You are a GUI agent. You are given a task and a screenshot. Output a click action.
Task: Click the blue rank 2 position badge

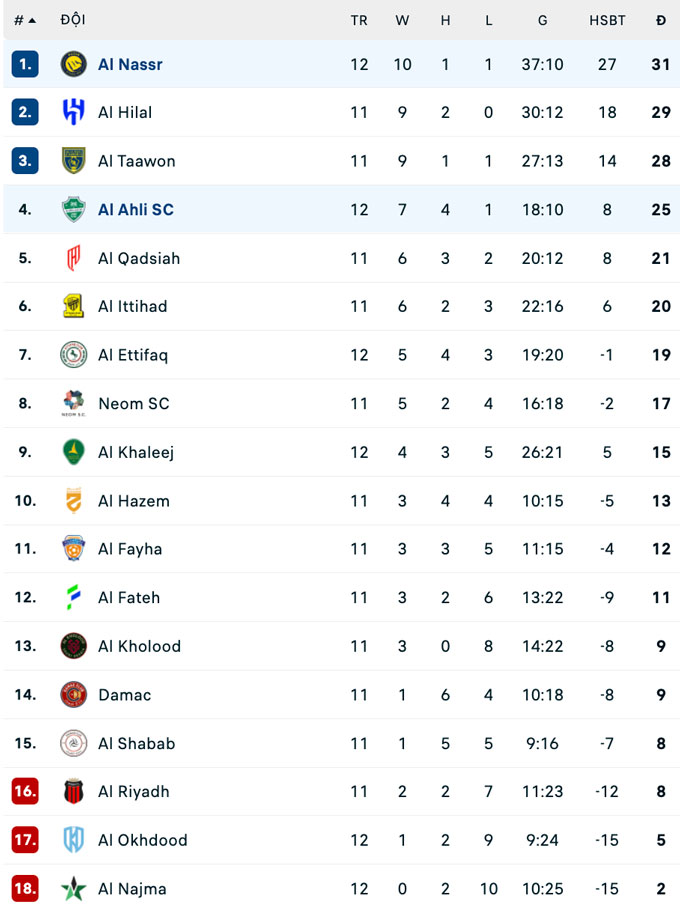[25, 112]
